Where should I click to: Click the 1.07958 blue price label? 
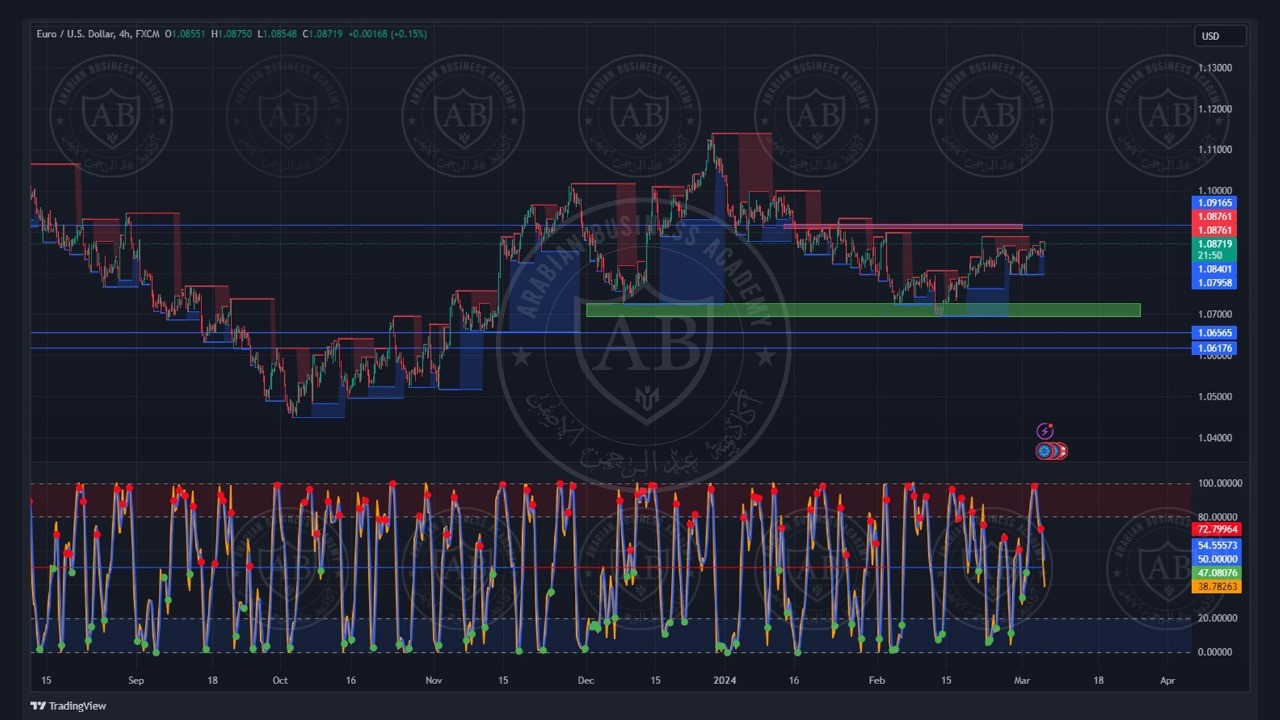click(x=1216, y=283)
